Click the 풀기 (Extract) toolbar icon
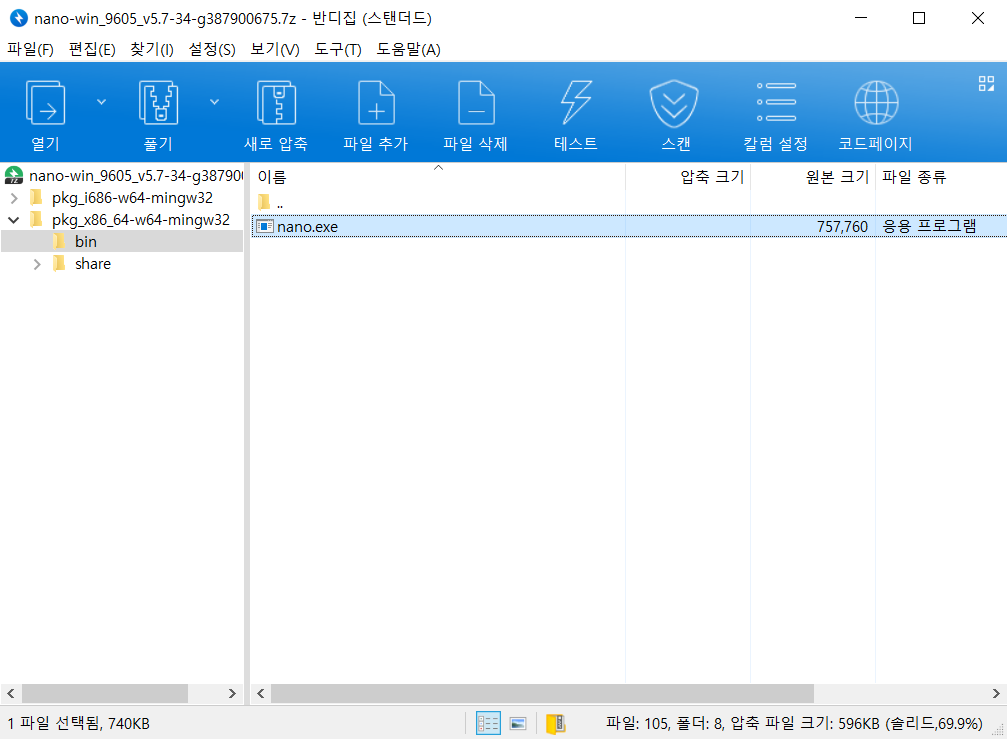The width and height of the screenshot is (1007, 740). [157, 101]
